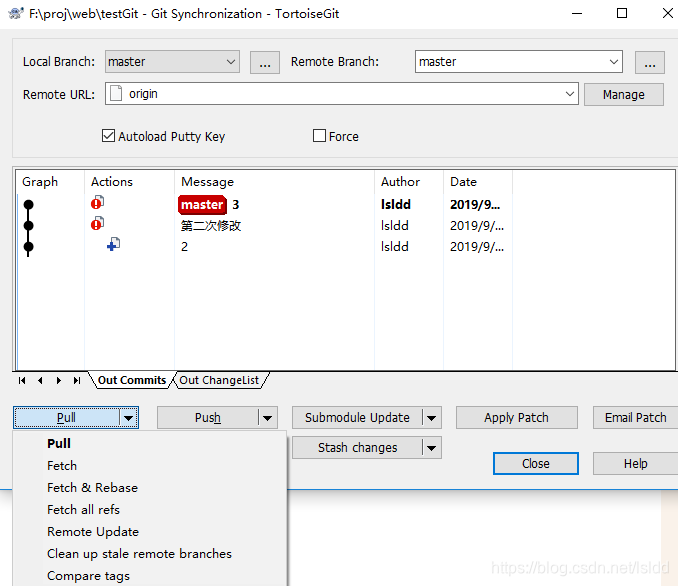Screen dimensions: 678x586
Task: Browse local branches with the ... button
Action: coord(265,62)
